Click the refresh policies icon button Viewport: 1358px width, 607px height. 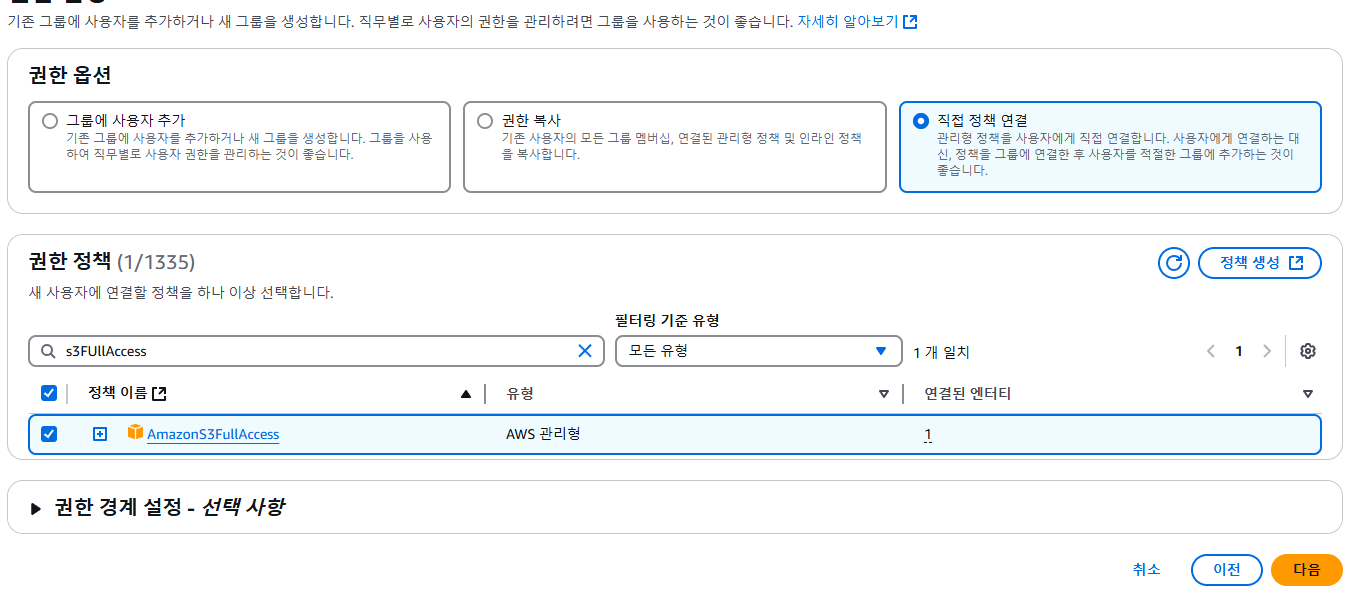pyautogui.click(x=1174, y=263)
